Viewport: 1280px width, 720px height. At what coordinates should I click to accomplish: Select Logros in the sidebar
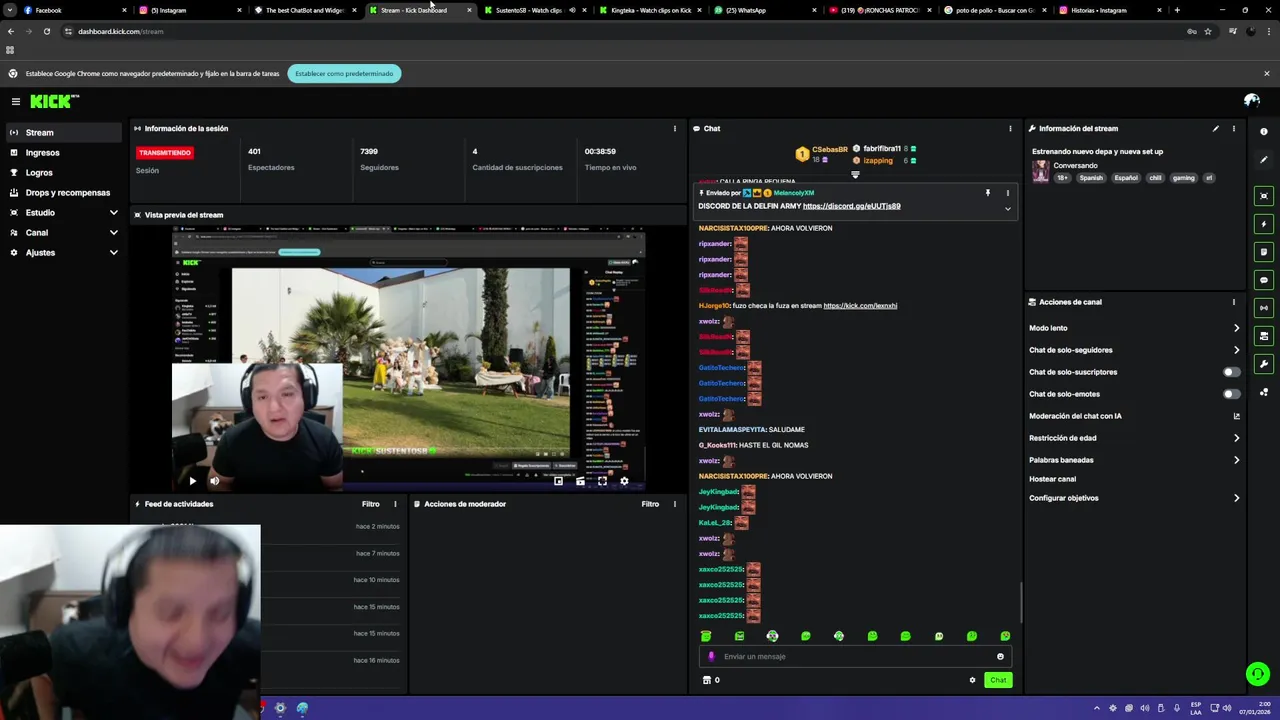(x=64, y=172)
